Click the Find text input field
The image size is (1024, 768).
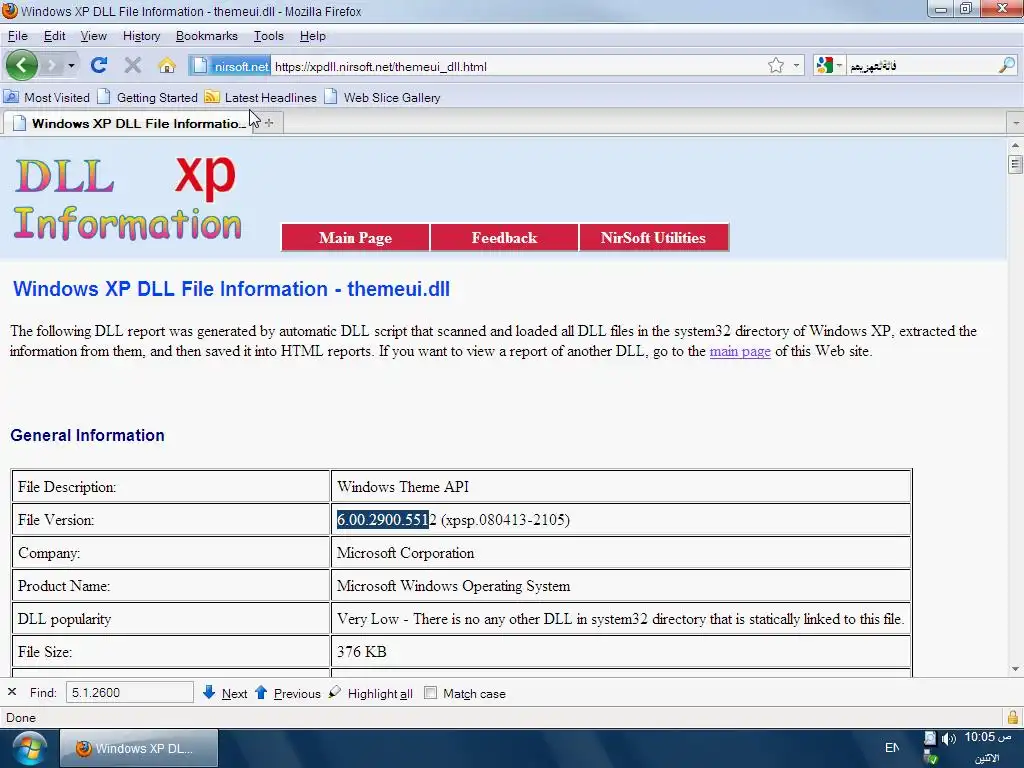click(129, 692)
